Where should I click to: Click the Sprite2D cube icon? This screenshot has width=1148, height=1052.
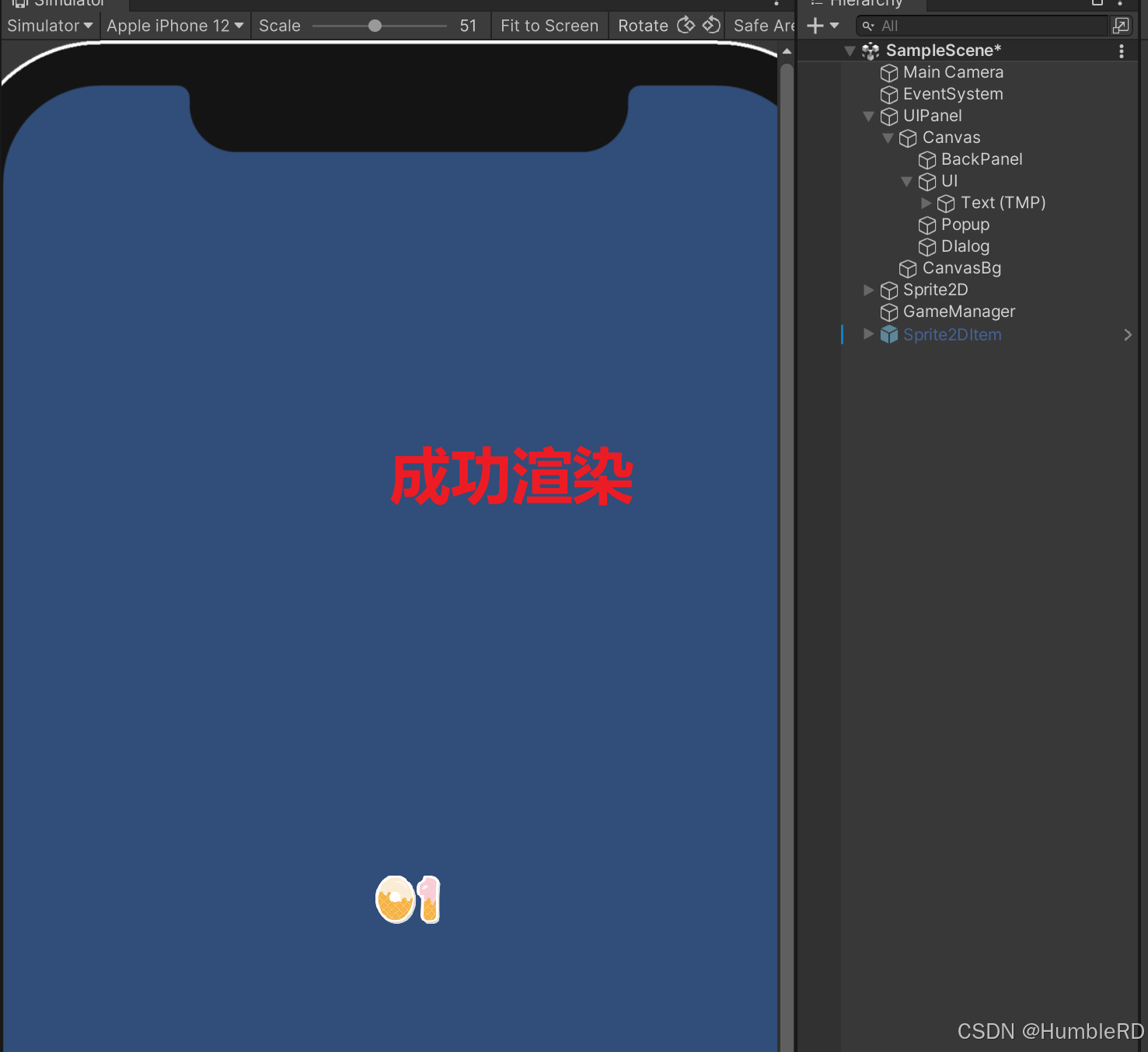pos(889,291)
